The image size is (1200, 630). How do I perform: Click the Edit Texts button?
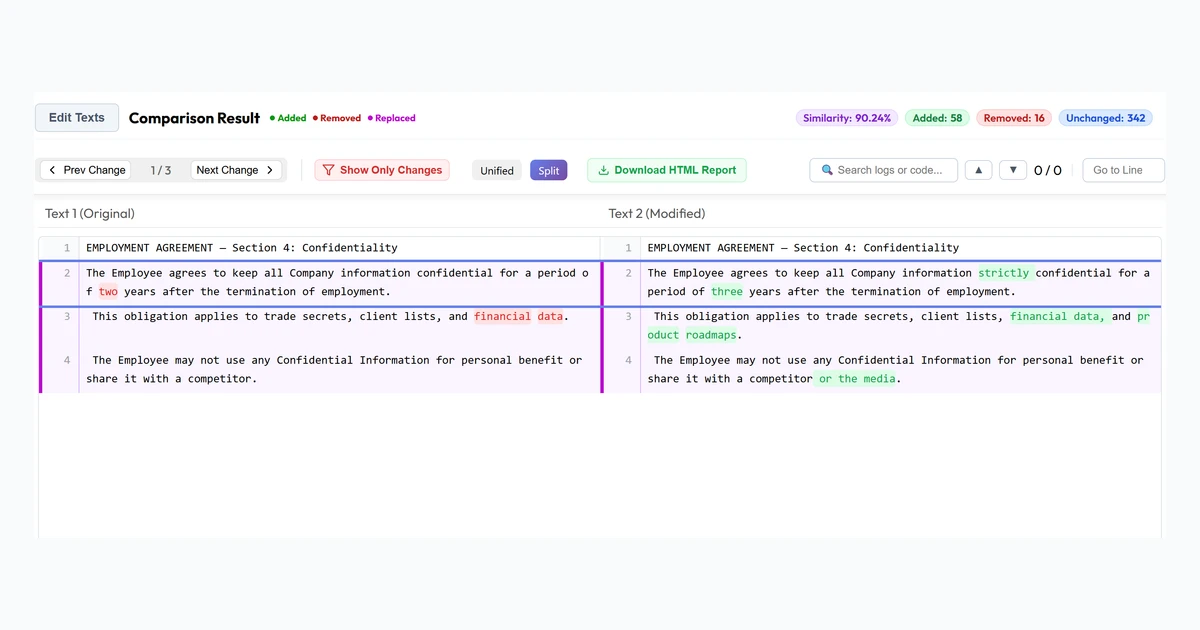pos(77,118)
